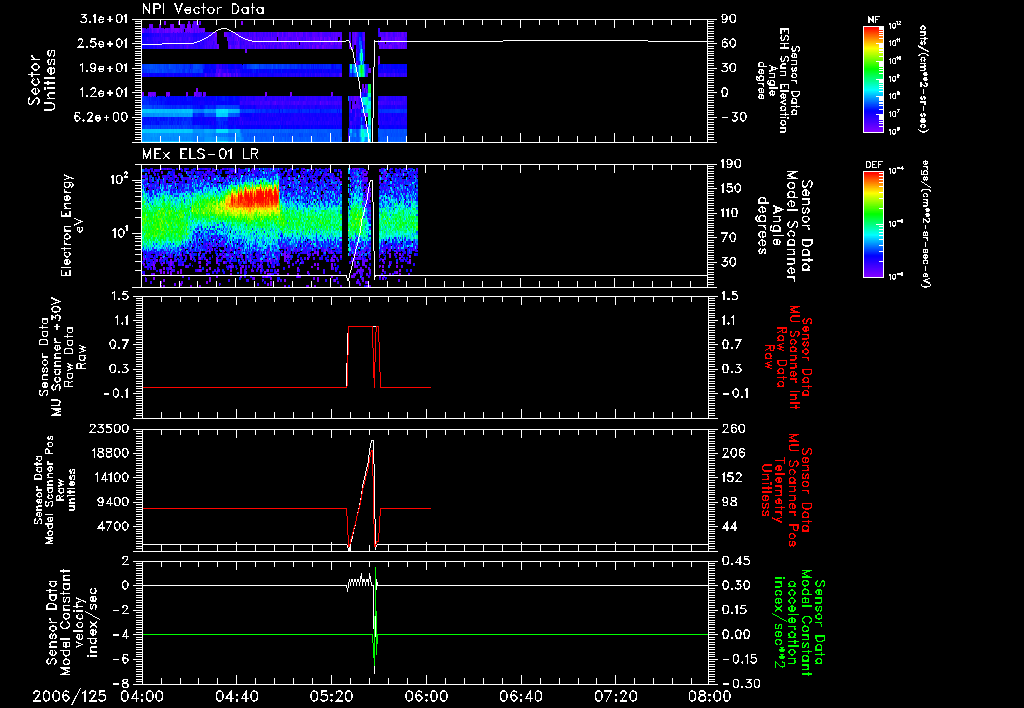Click the red high-flux region in ELS spectrogram

click(253, 198)
